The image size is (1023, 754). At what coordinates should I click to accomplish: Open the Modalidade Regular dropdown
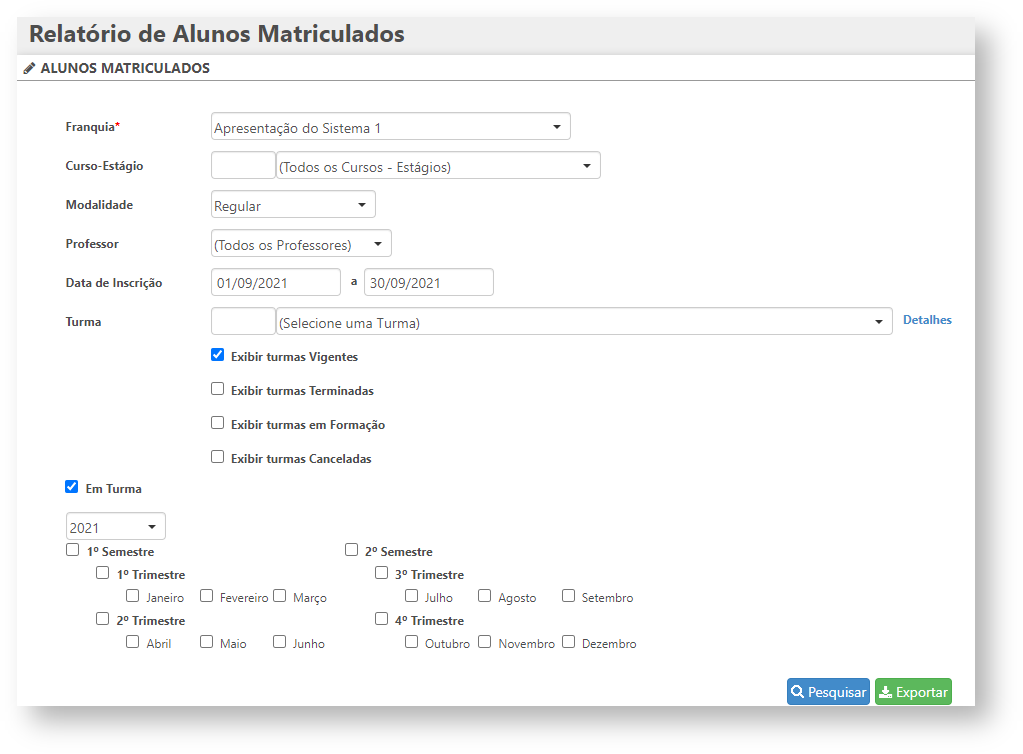[x=293, y=205]
